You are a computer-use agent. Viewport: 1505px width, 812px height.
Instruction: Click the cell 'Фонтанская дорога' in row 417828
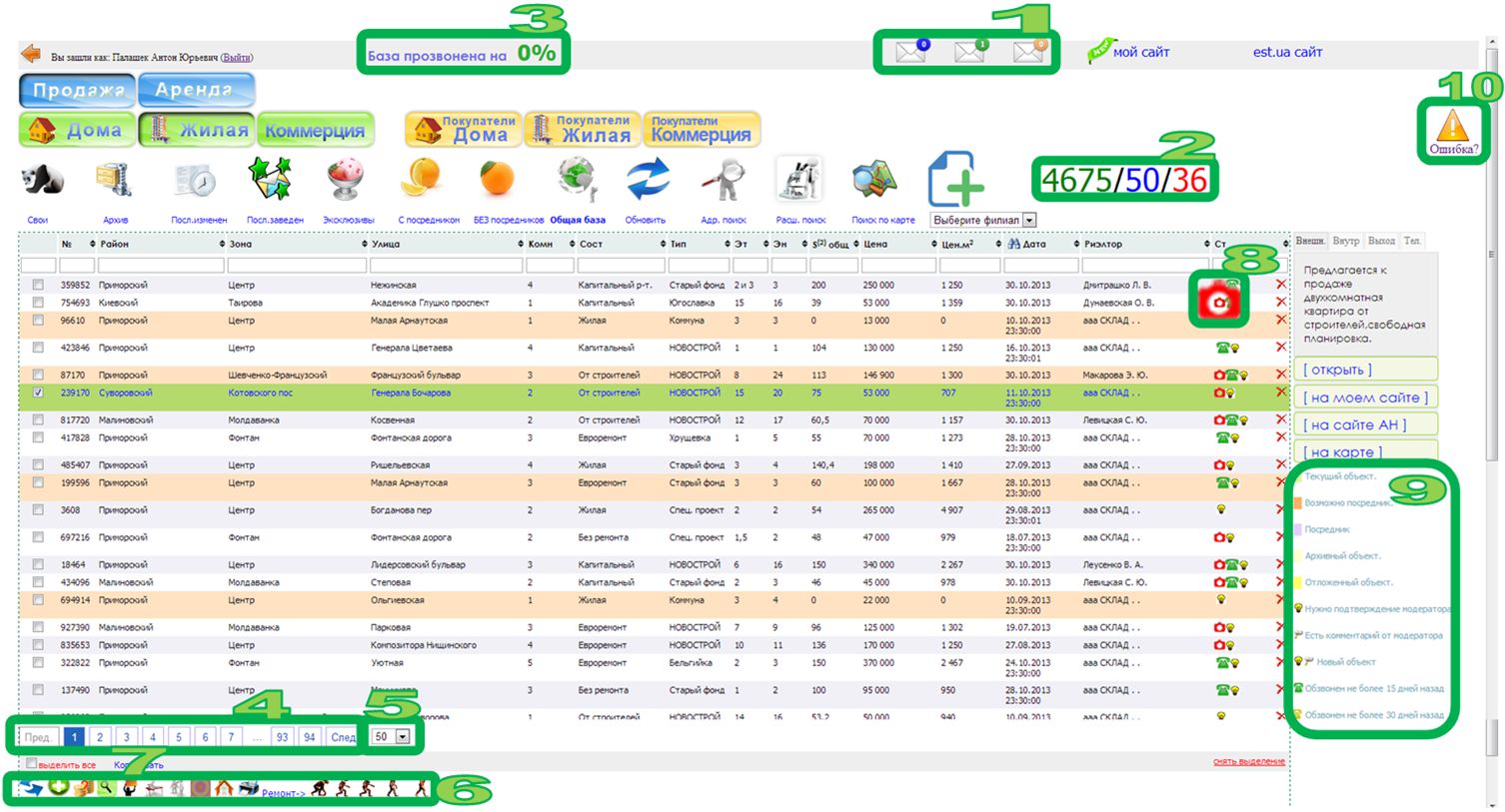click(x=412, y=437)
